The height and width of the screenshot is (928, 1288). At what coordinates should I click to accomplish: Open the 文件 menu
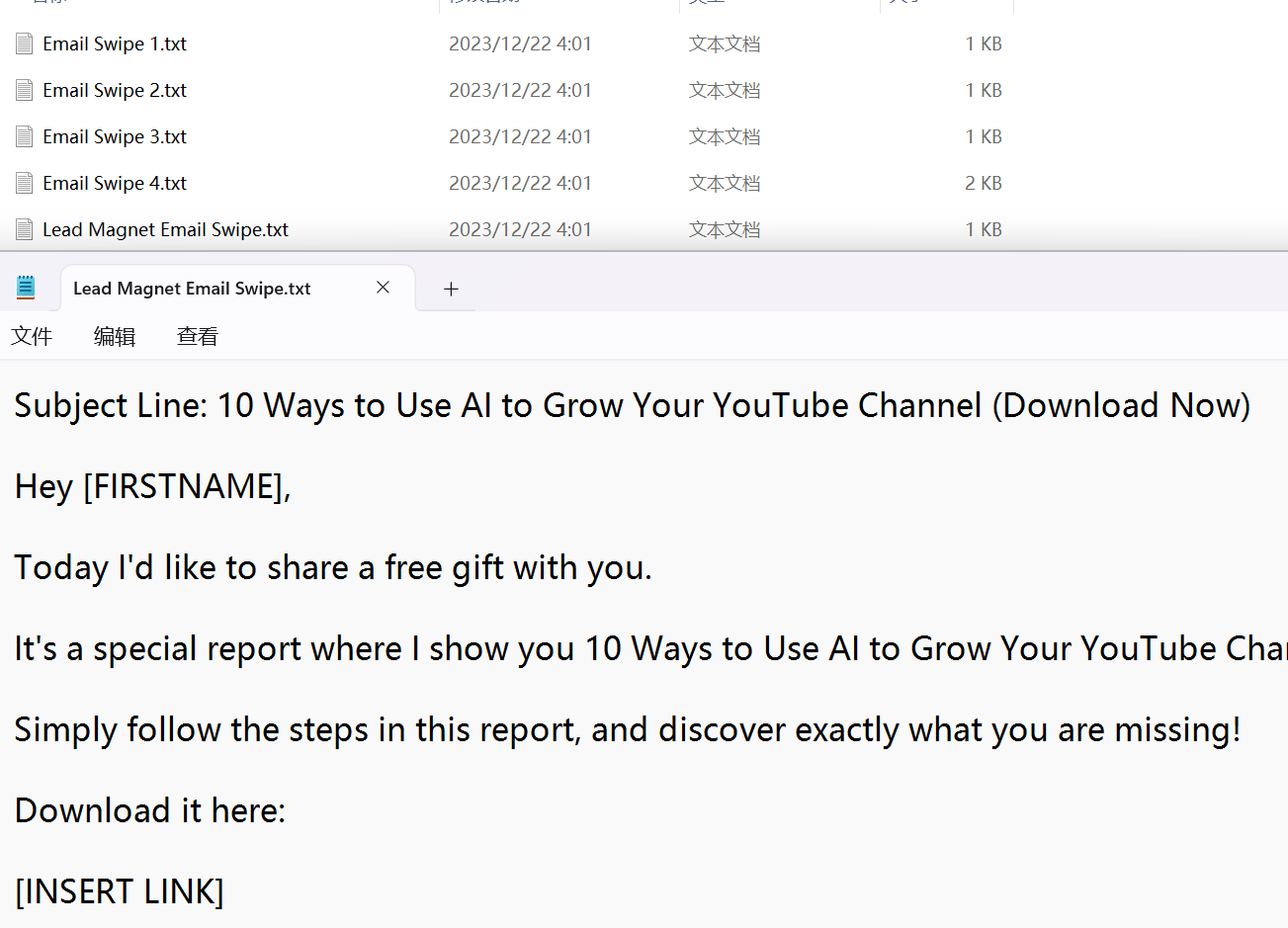[32, 337]
